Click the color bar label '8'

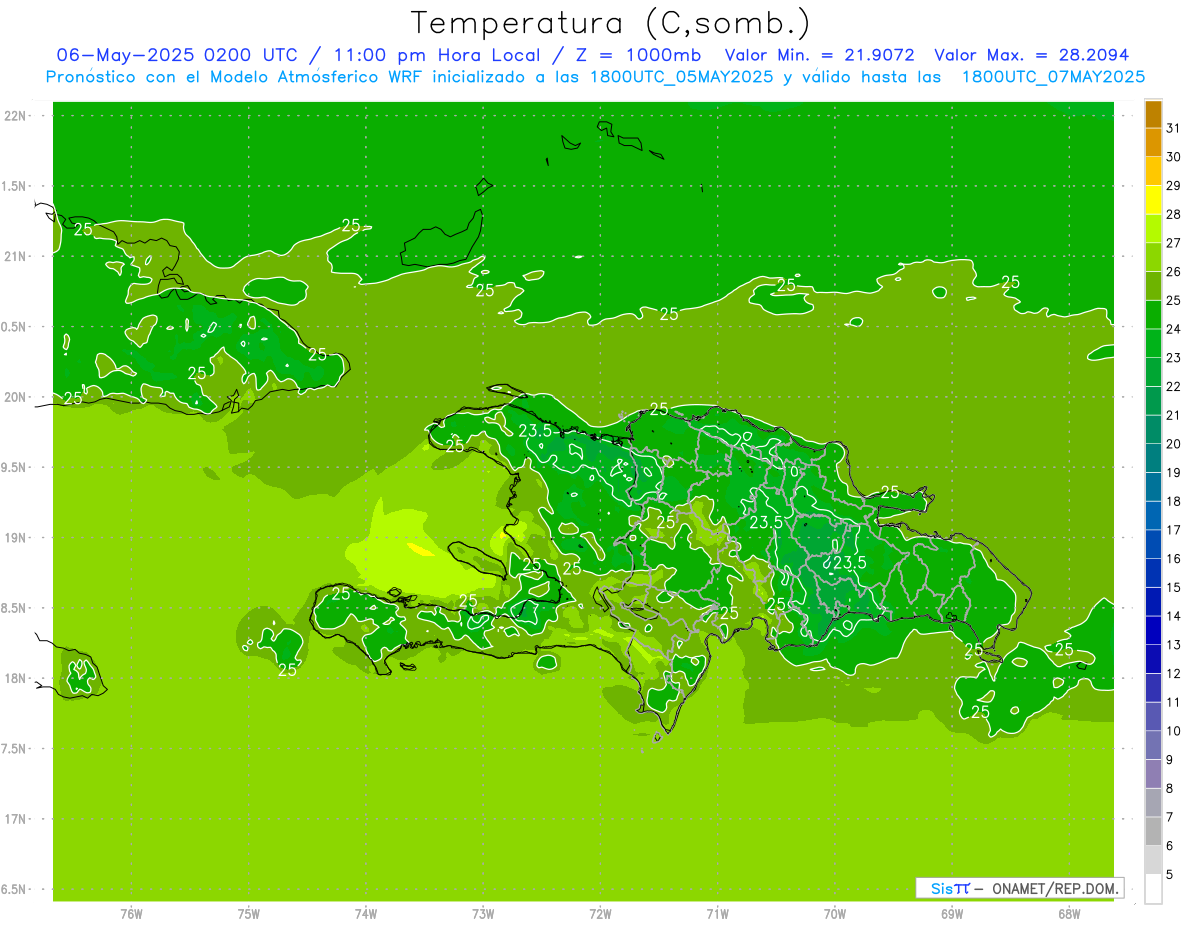click(x=1170, y=789)
